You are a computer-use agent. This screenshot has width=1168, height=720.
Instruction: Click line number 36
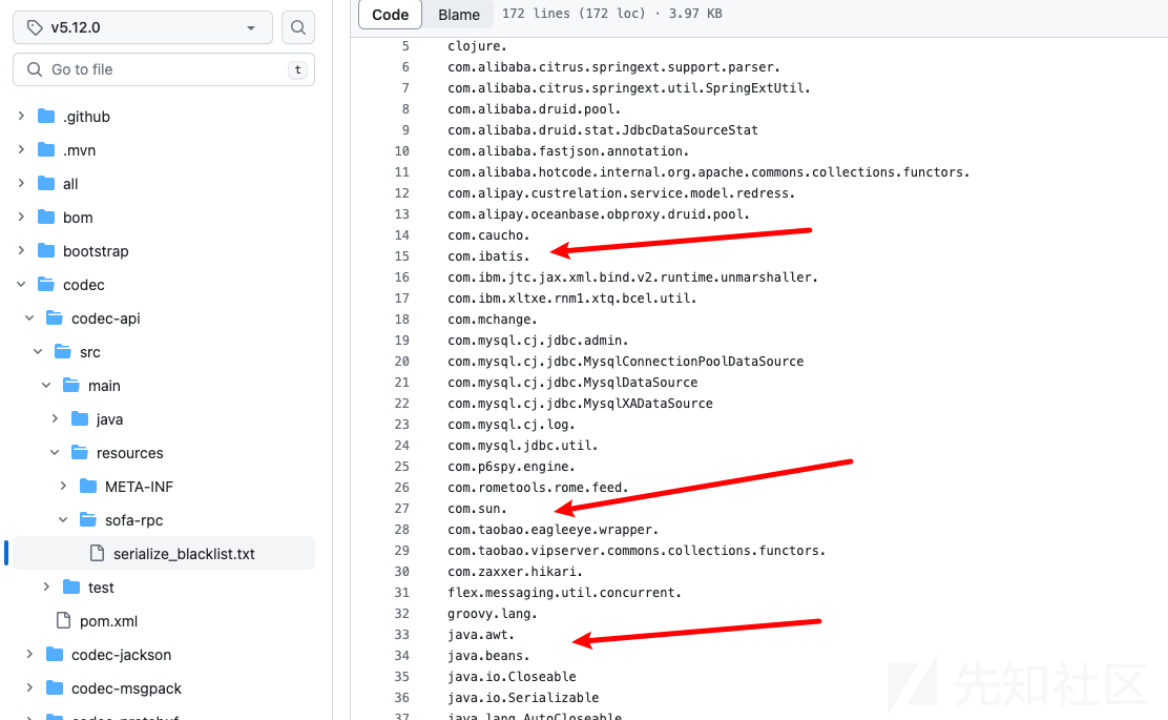coord(402,698)
